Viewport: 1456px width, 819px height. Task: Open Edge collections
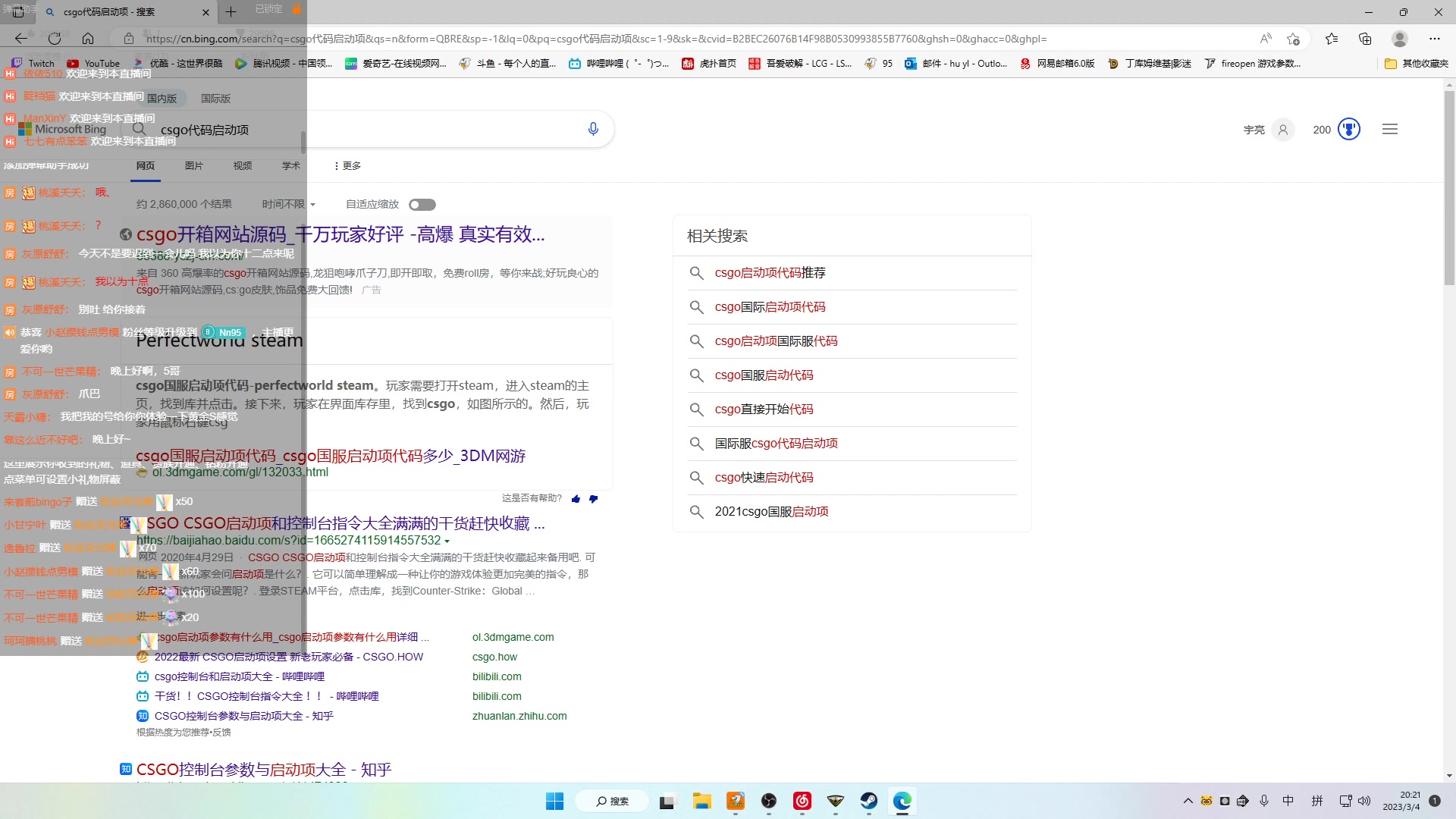pyautogui.click(x=1365, y=39)
